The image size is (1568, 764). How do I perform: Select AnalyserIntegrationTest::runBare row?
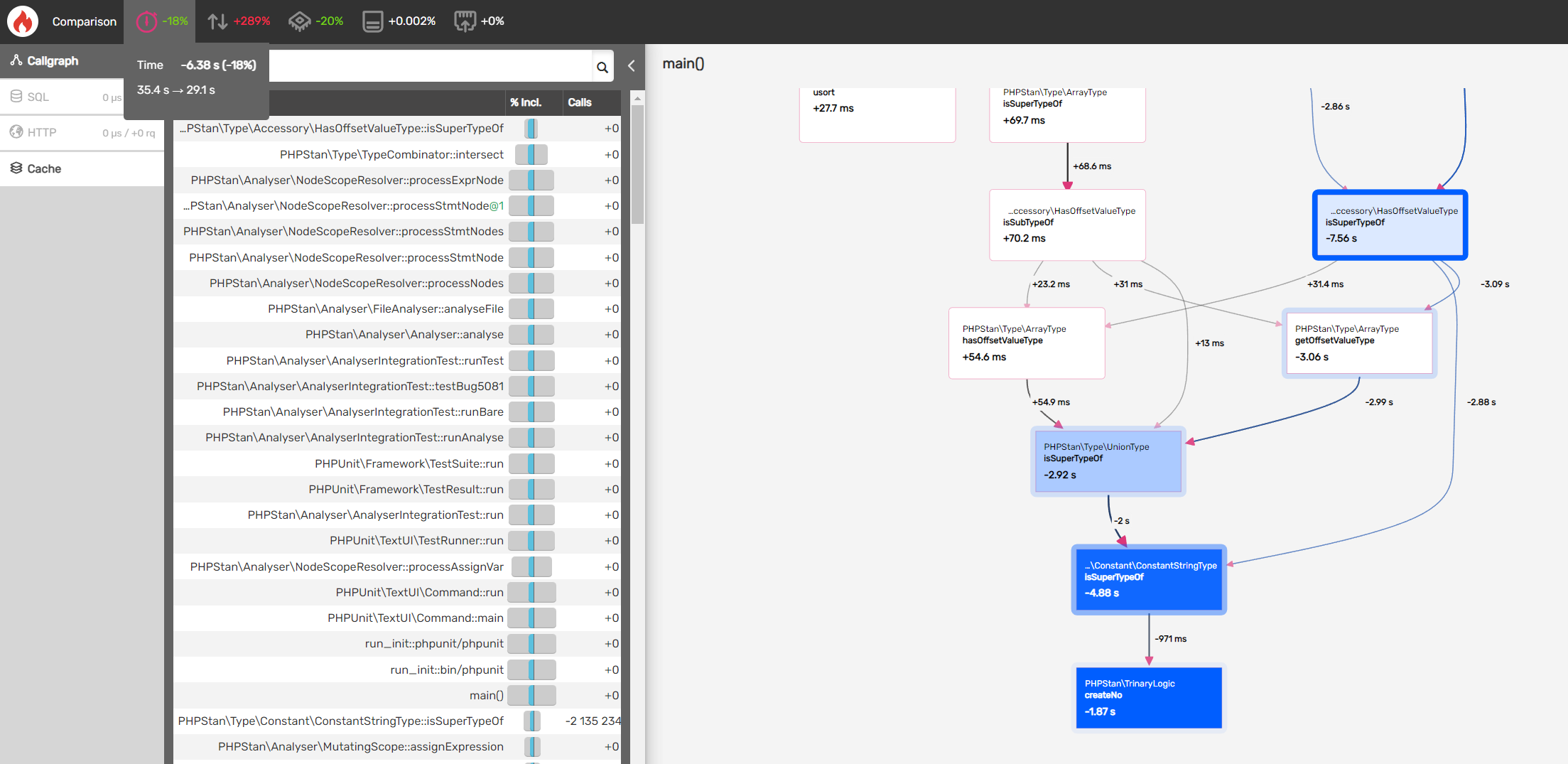pos(397,411)
